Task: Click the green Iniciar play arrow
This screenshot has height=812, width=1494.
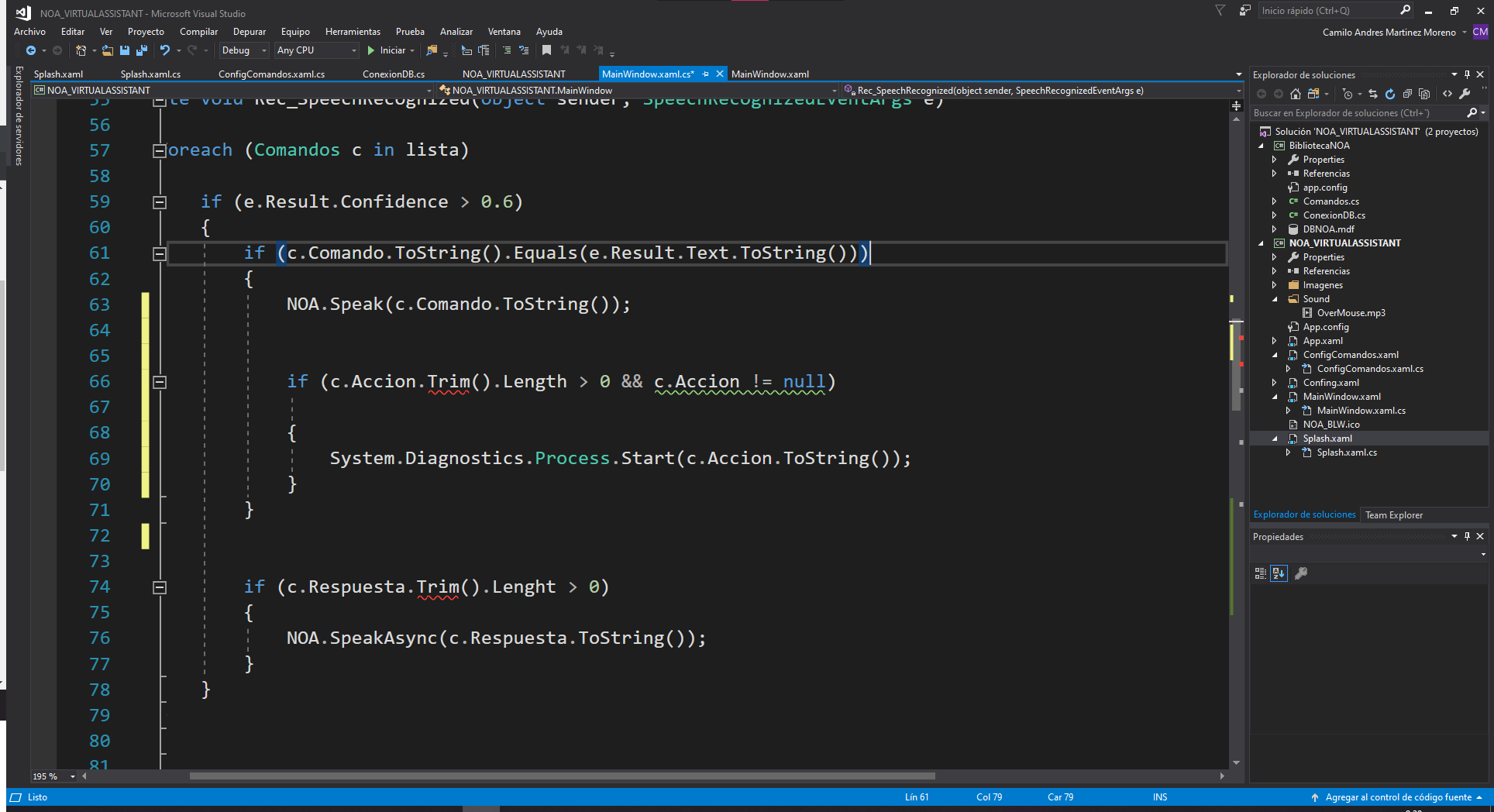Action: 371,50
